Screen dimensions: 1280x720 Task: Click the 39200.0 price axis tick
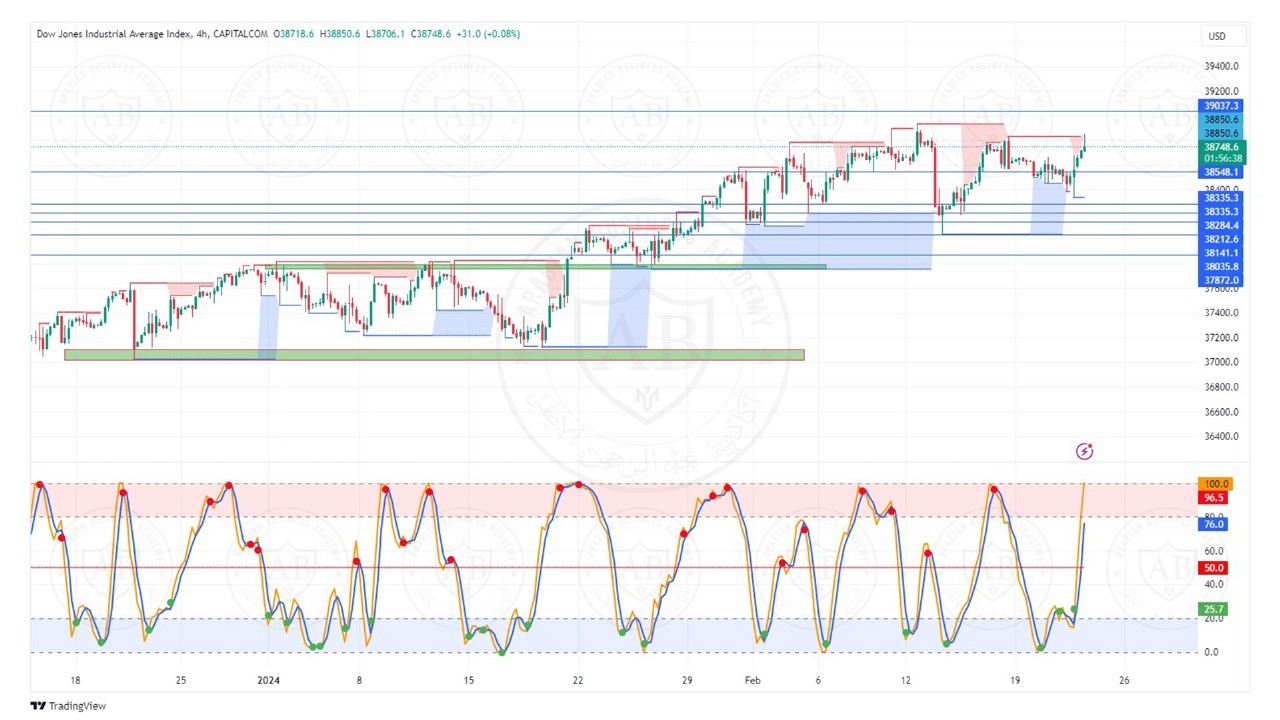point(1221,90)
